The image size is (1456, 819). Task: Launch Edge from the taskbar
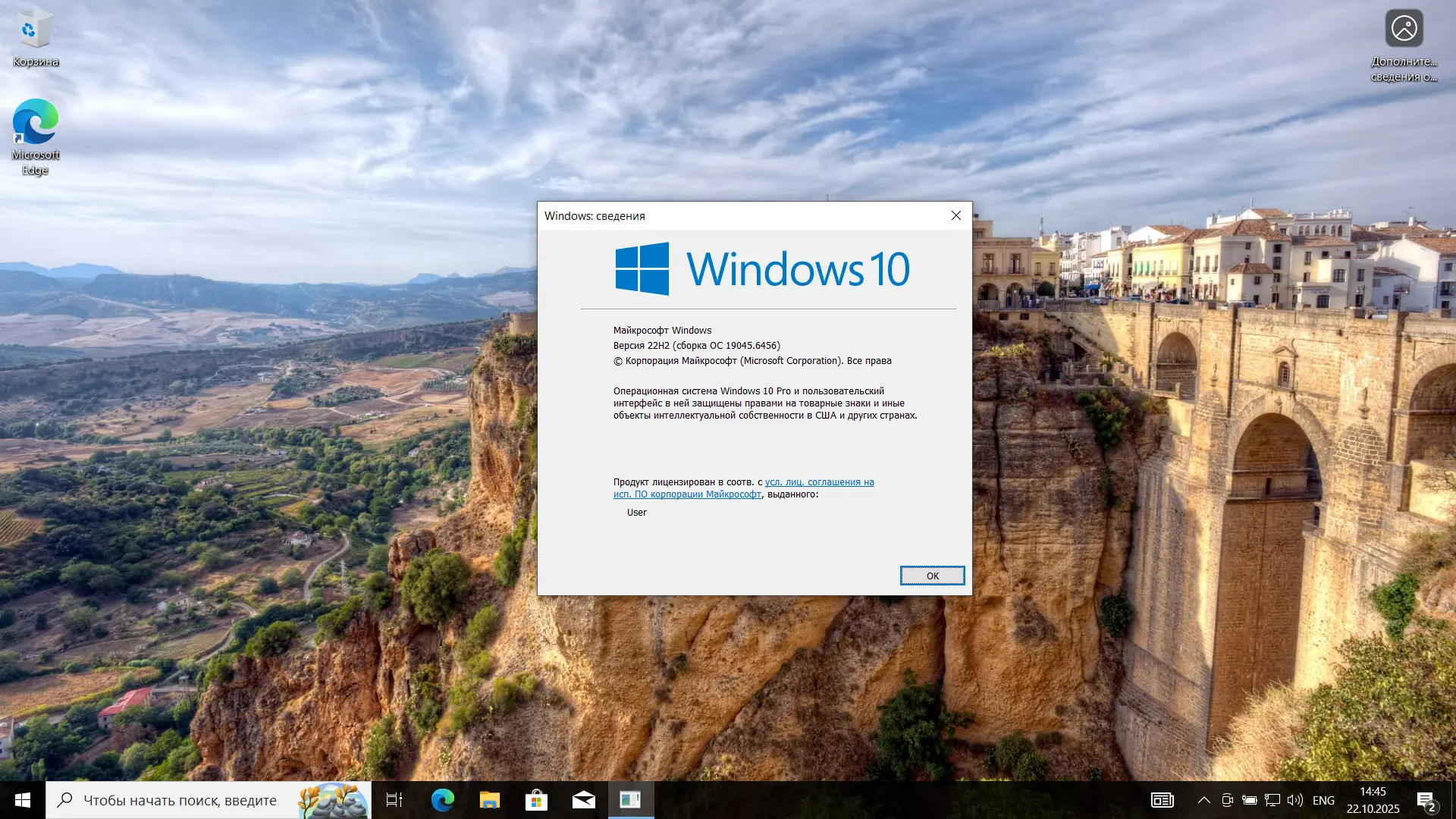pos(442,800)
